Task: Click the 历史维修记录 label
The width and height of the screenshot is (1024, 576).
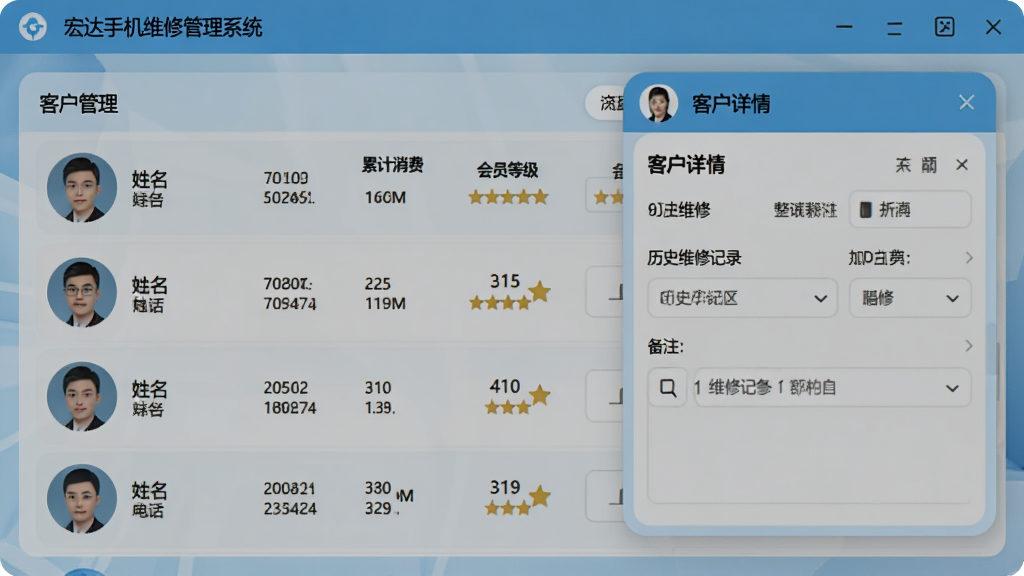Action: [694, 258]
